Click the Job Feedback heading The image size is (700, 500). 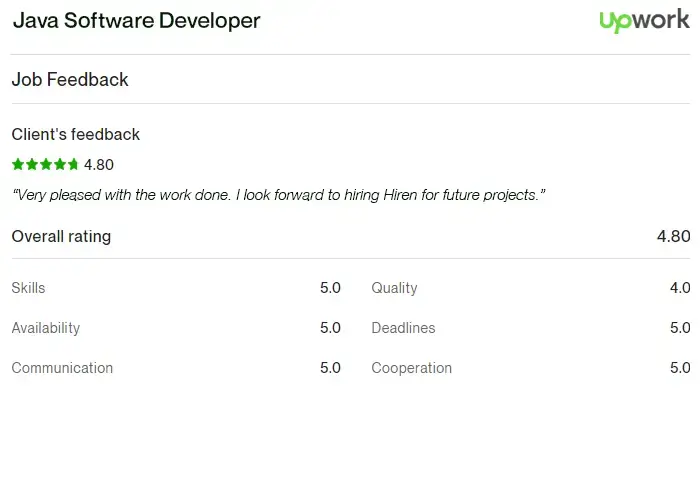[x=70, y=79]
